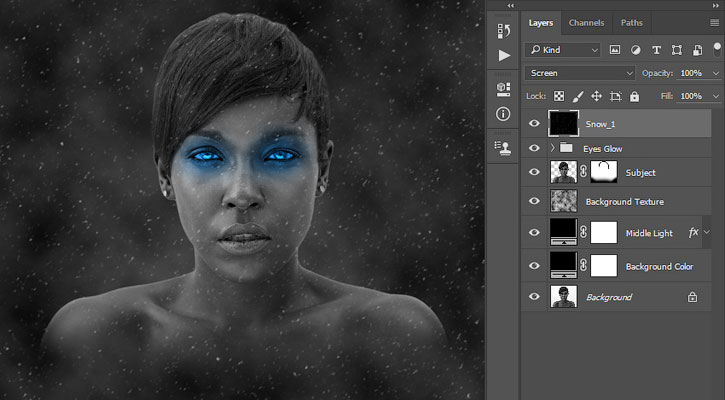Image resolution: width=725 pixels, height=400 pixels.
Task: Filter layers by pixel layers icon
Action: 614,50
